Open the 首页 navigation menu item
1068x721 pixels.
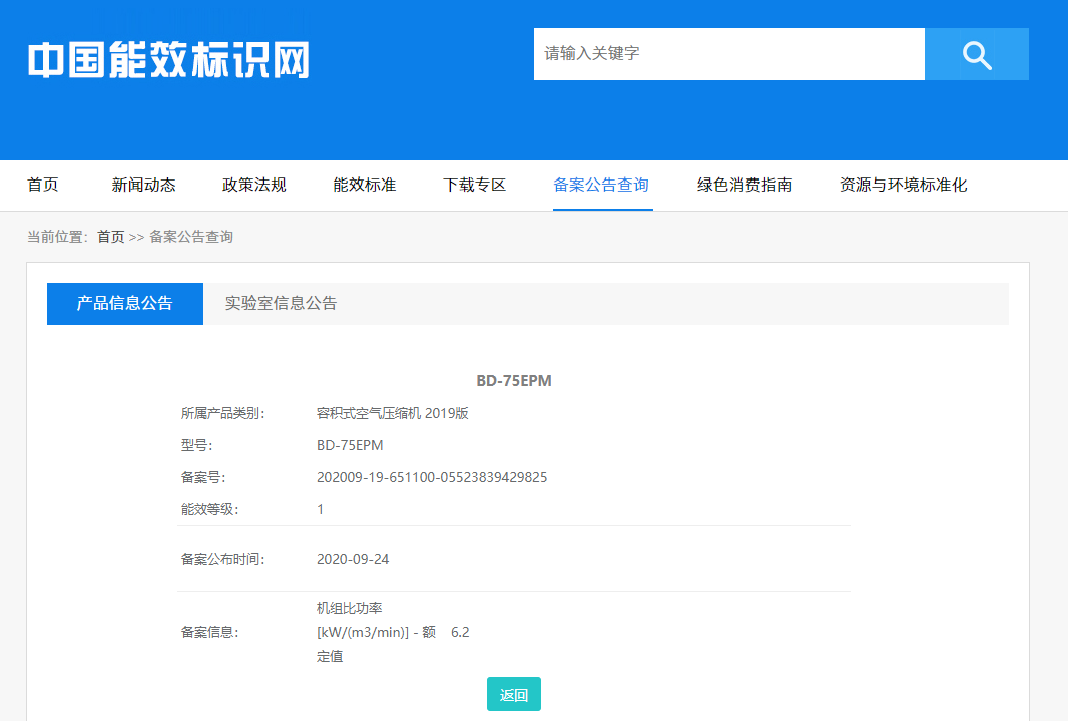[43, 185]
